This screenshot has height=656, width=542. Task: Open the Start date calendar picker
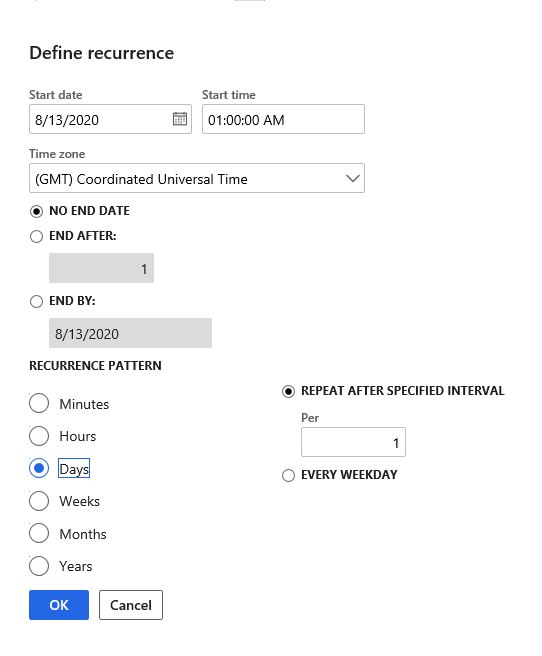pos(180,119)
